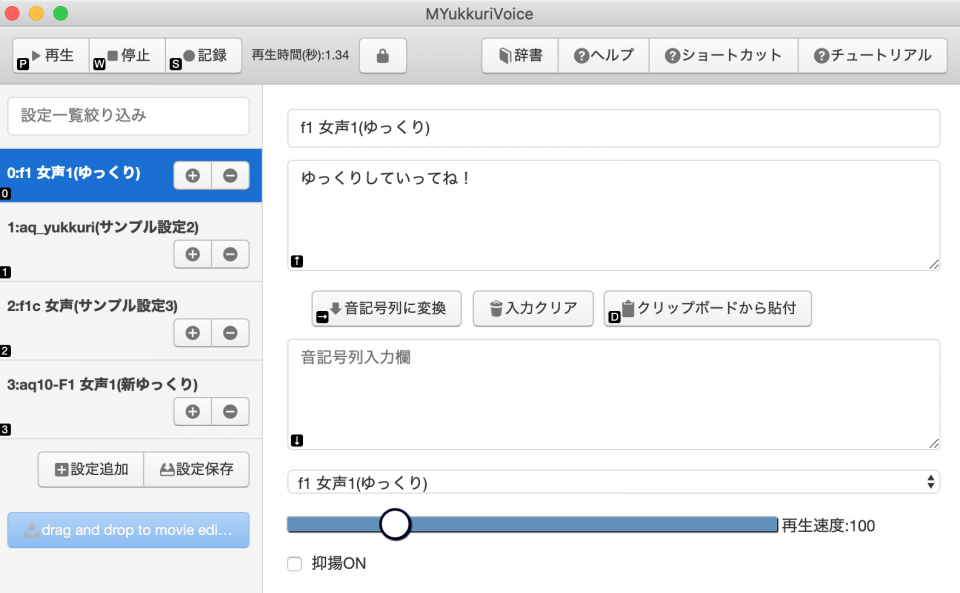Click the 再生速度 speed slider handle

(395, 524)
